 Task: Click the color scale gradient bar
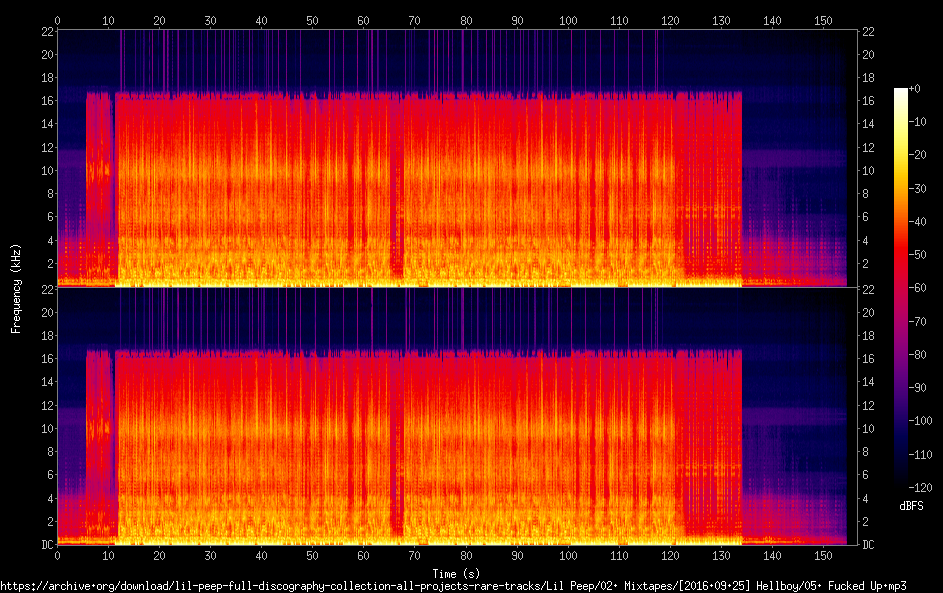(900, 287)
